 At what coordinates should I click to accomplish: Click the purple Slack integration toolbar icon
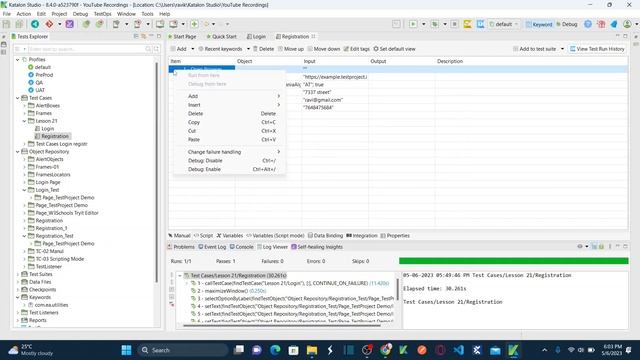click(70, 24)
